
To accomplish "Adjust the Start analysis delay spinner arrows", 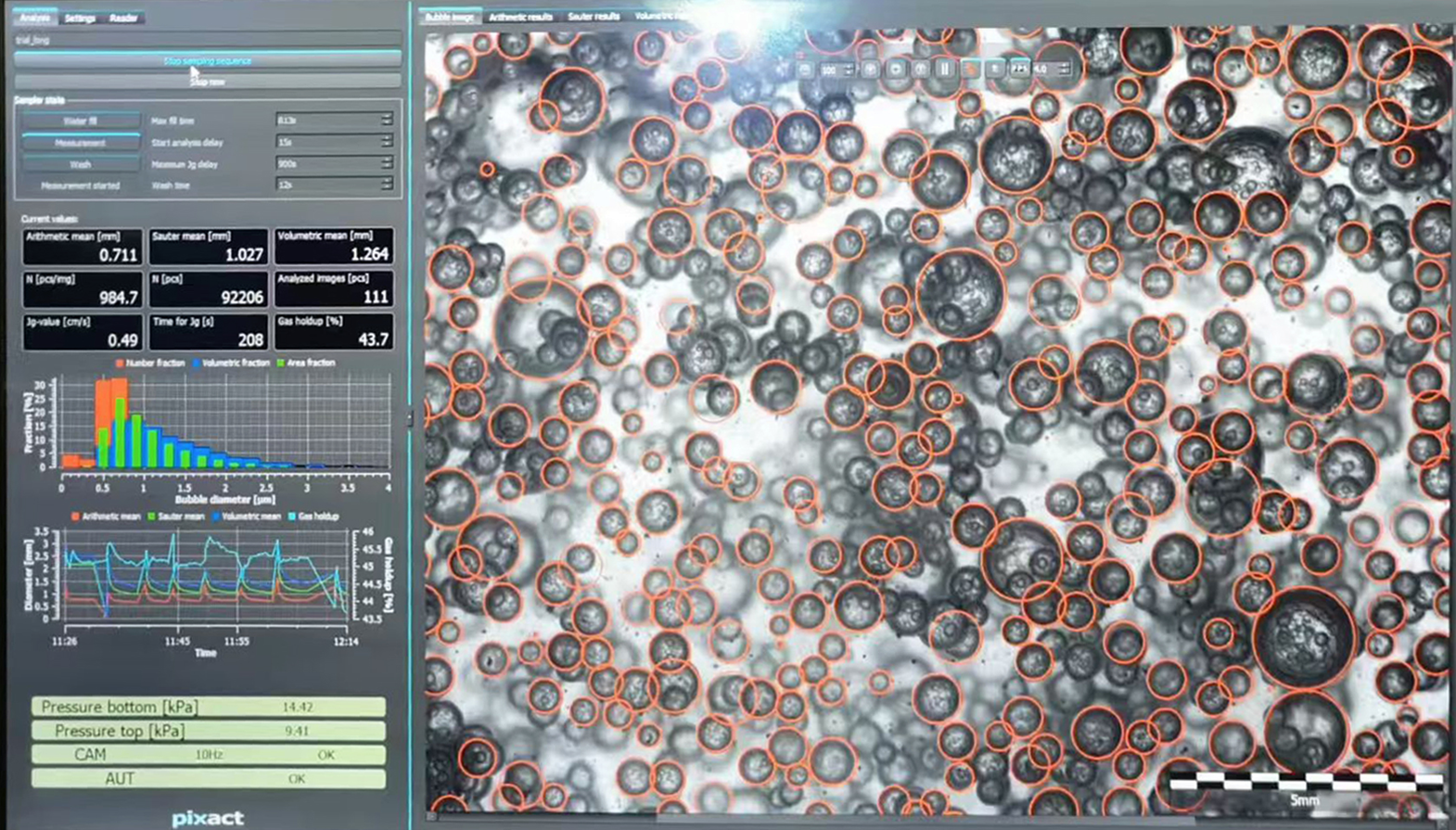I will pyautogui.click(x=387, y=141).
